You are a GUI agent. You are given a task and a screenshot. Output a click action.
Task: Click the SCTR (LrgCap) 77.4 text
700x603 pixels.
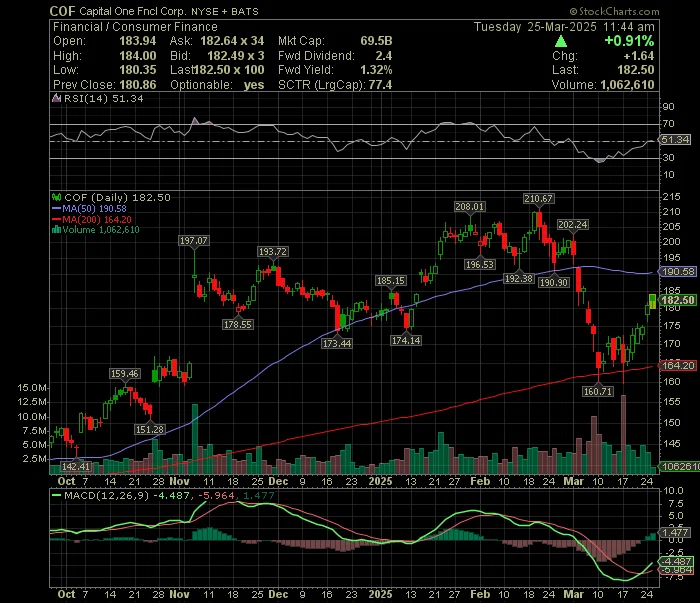(335, 85)
